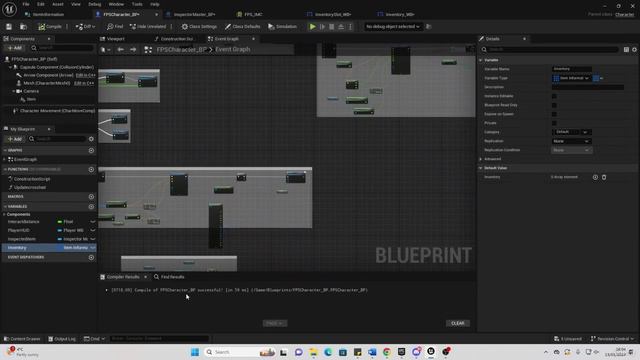The width and height of the screenshot is (640, 360).
Task: Switch to the Viewport tab
Action: tap(116, 39)
